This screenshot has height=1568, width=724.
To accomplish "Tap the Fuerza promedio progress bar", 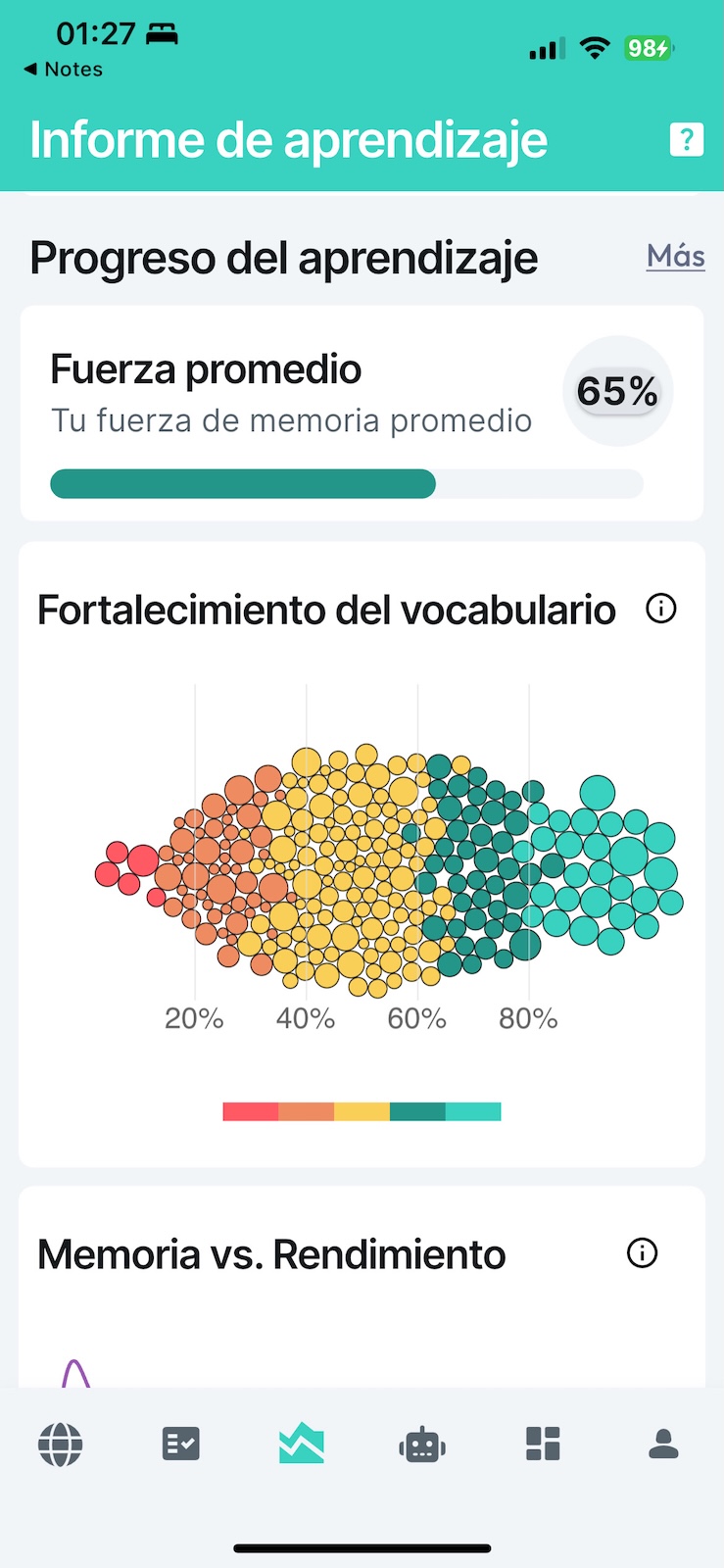I will (x=346, y=484).
